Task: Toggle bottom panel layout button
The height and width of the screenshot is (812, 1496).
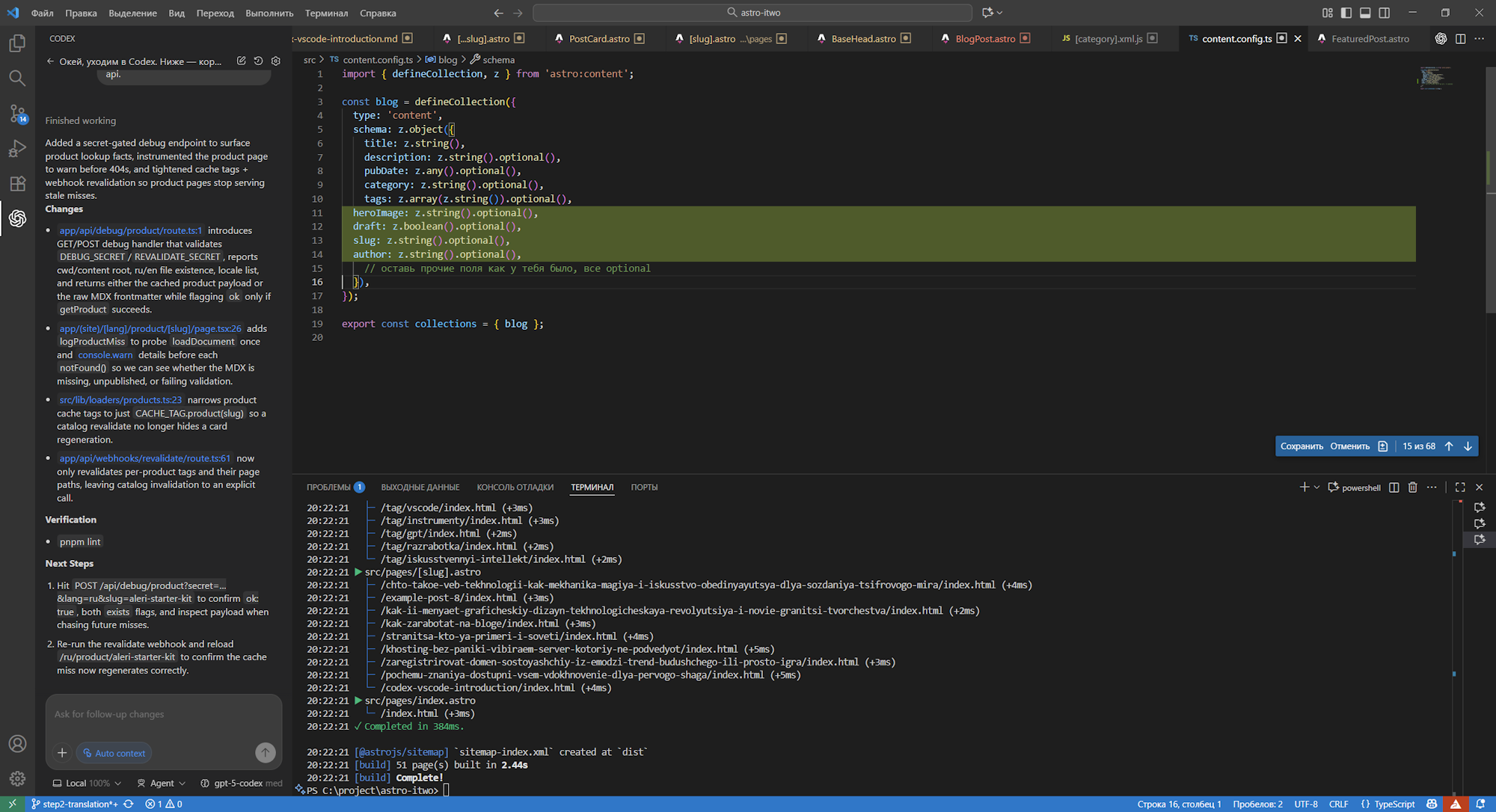Action: tap(1365, 13)
